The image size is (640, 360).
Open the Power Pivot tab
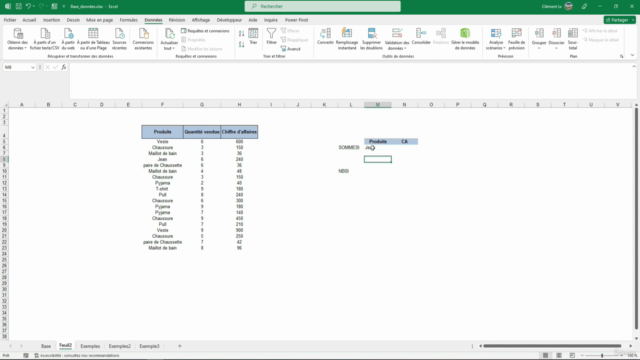click(x=296, y=20)
